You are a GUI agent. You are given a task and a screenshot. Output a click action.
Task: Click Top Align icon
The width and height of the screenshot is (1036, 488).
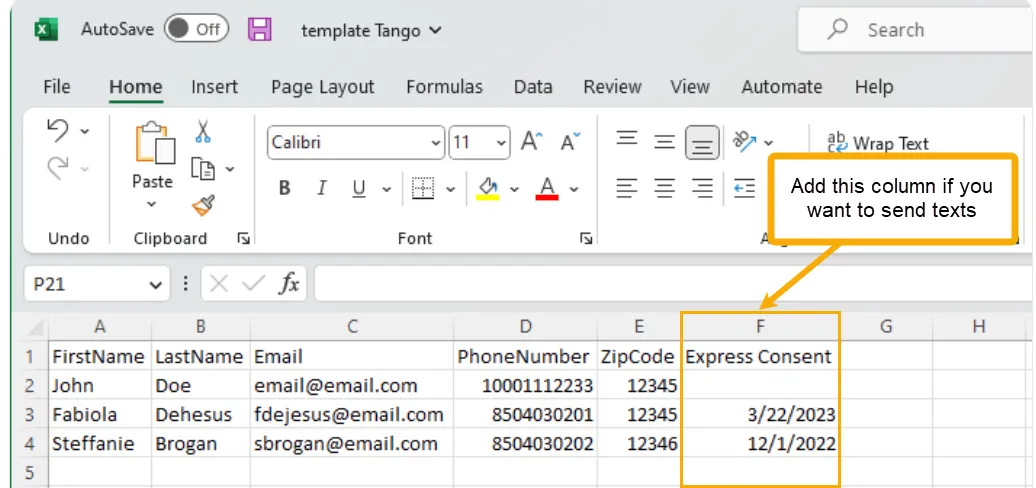click(626, 140)
